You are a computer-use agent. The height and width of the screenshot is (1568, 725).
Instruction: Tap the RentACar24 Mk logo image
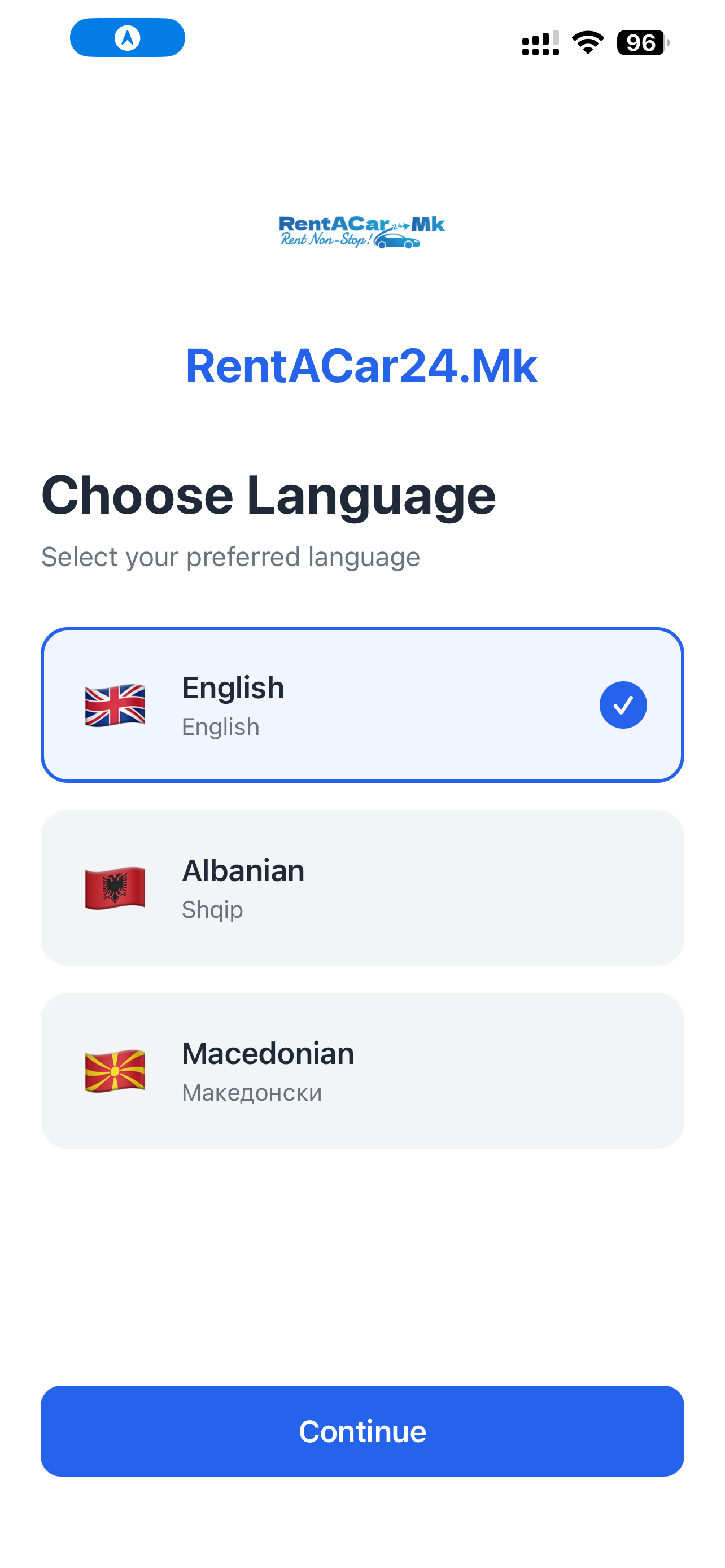coord(361,231)
